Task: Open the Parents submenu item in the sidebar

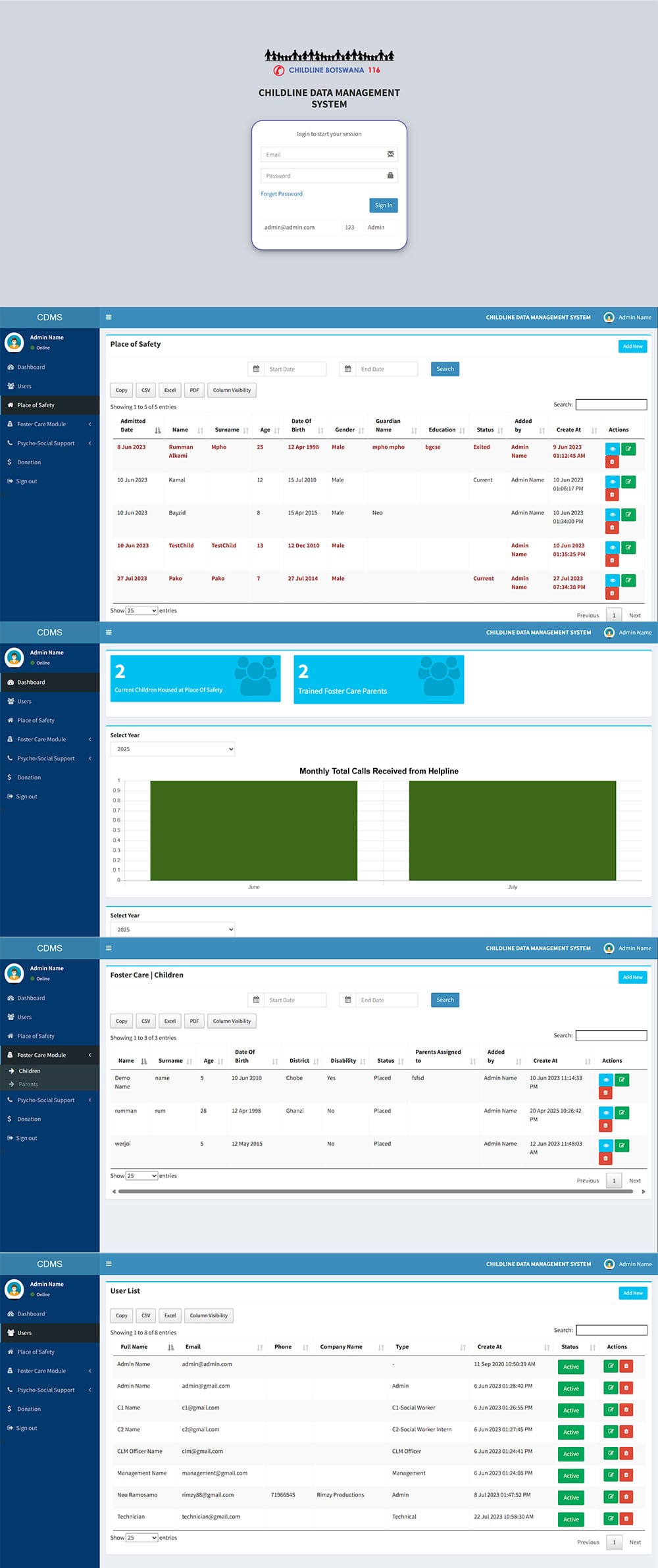Action: tap(28, 1084)
